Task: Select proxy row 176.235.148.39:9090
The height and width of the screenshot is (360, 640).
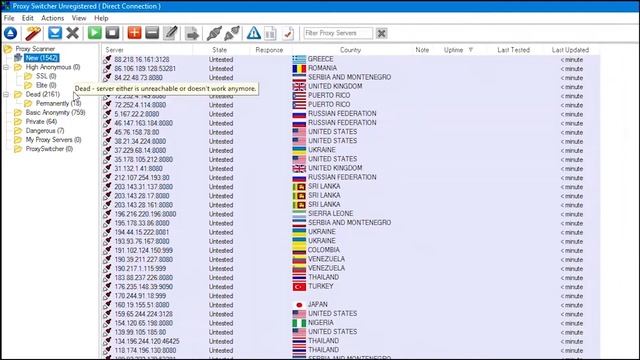Action: click(x=351, y=287)
